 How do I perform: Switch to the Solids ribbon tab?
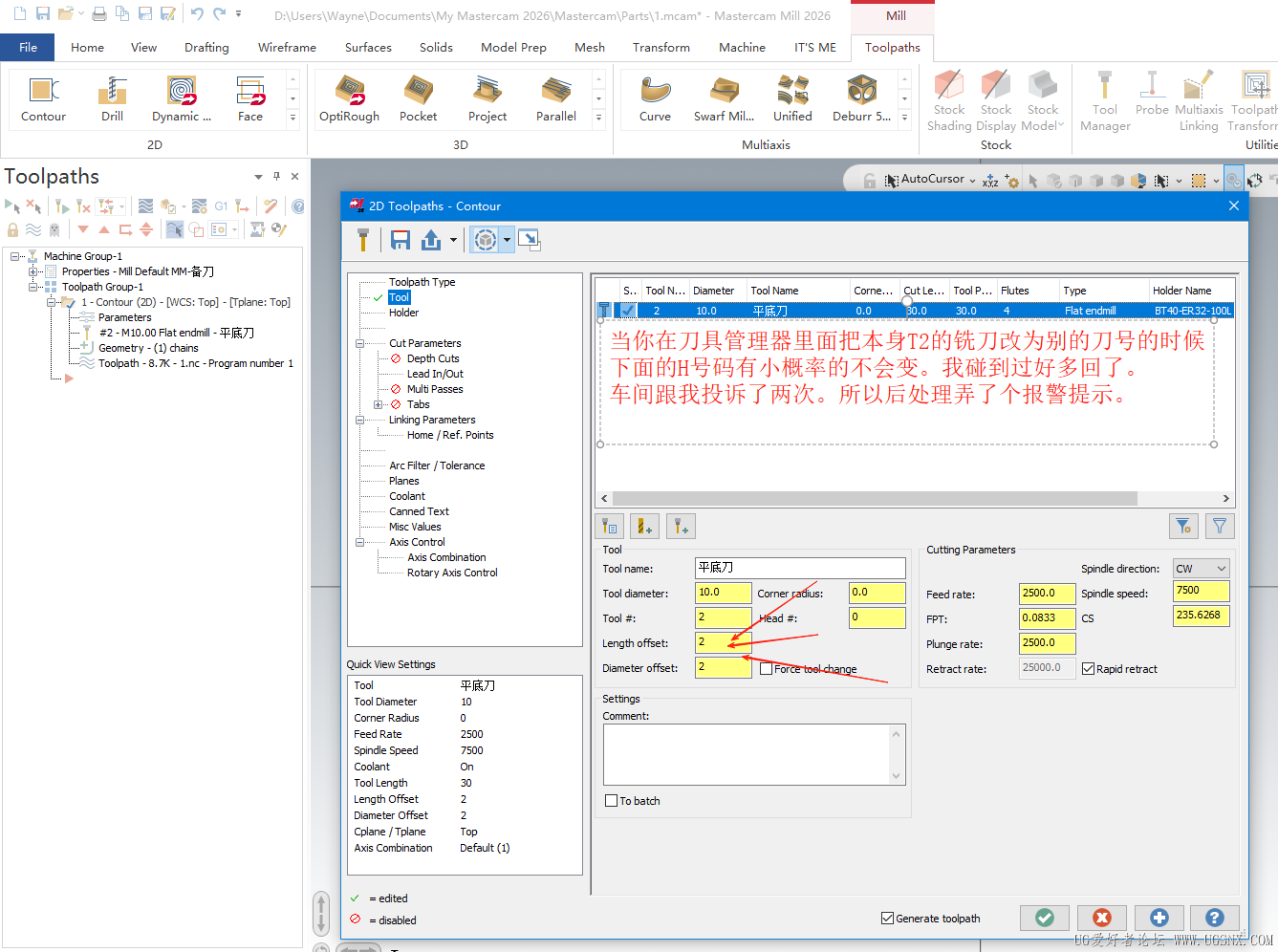tap(436, 47)
